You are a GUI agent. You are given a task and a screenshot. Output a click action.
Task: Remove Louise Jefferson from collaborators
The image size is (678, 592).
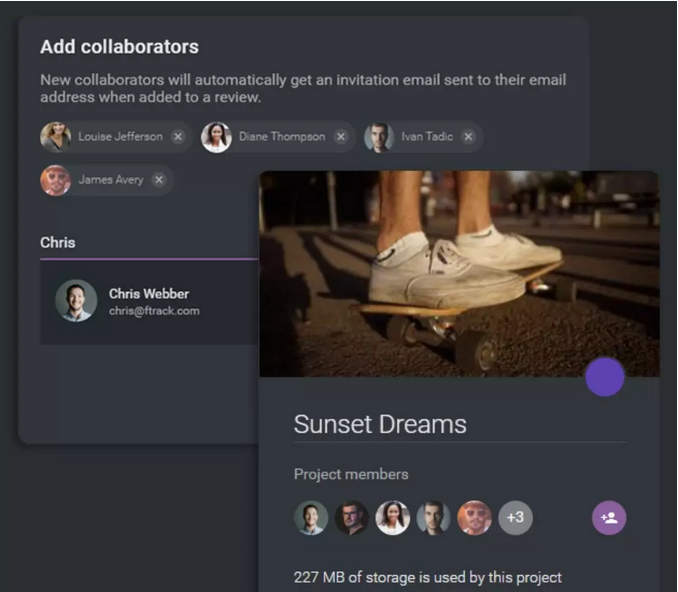[x=178, y=137]
